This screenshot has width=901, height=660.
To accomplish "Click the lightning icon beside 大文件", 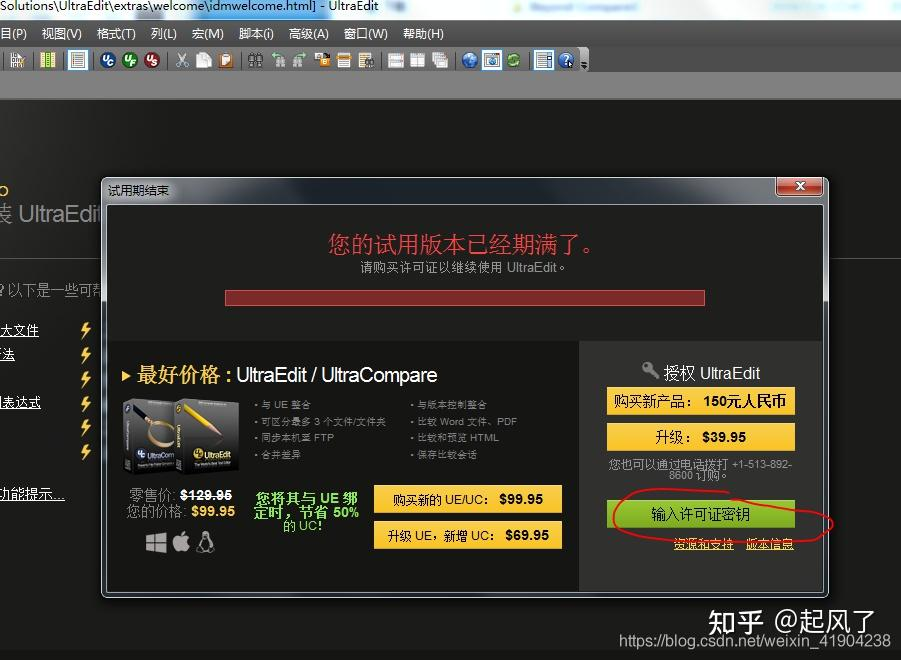I will [x=86, y=330].
